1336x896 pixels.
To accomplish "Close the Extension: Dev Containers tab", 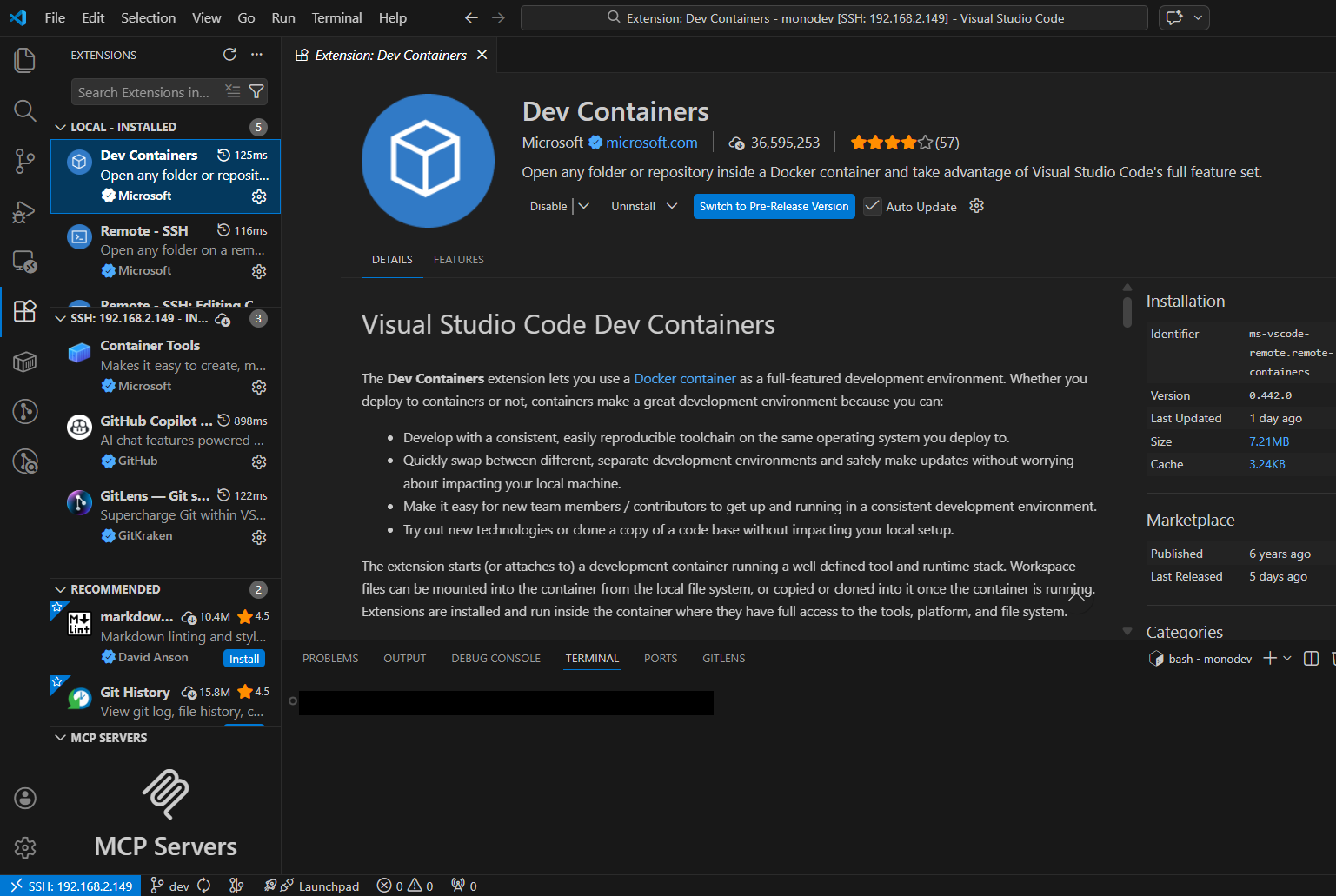I will [x=482, y=55].
